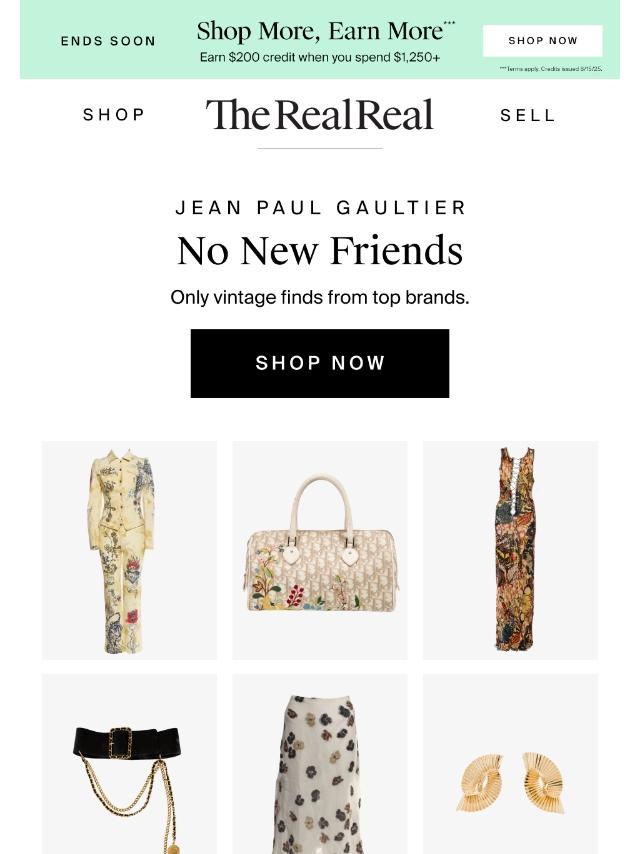View the tattoo-print yellow suit item
The image size is (640, 854).
coord(129,550)
